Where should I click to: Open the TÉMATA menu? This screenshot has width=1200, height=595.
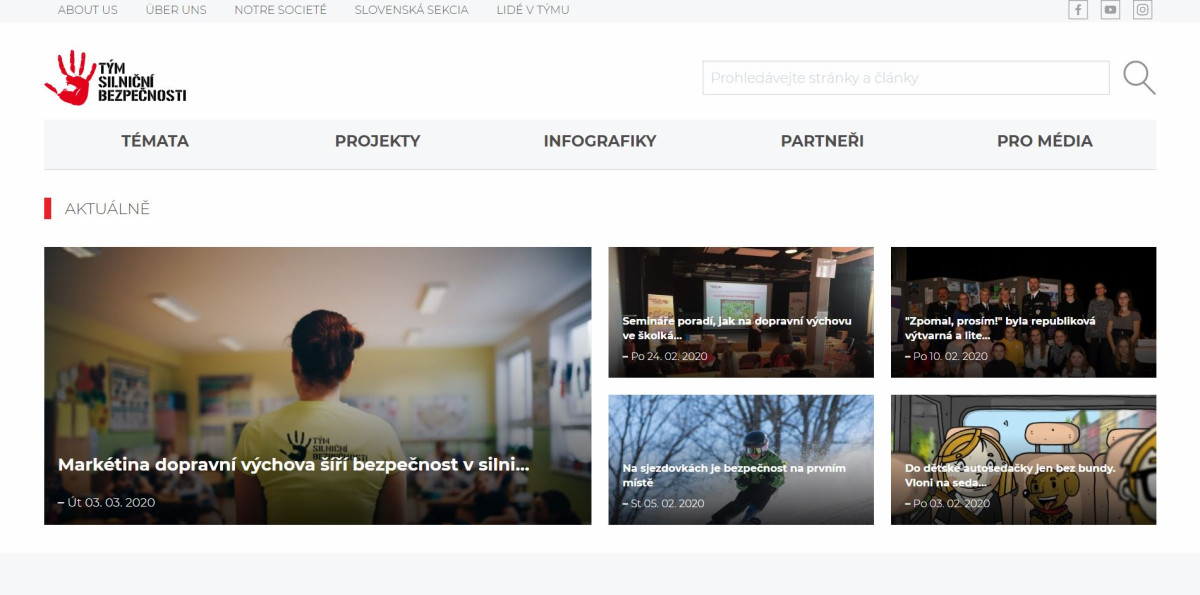pos(155,141)
